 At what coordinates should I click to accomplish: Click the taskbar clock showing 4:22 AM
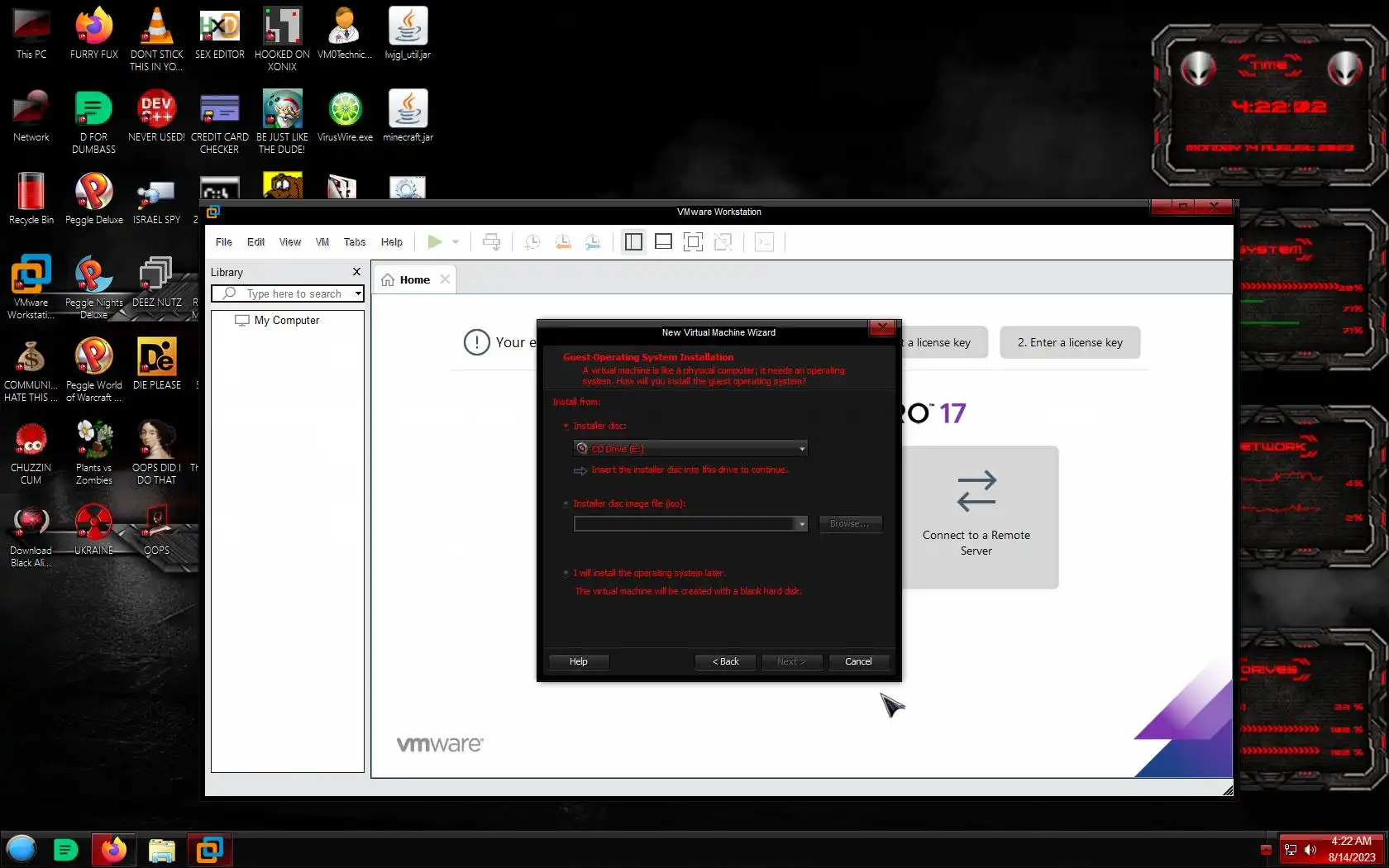pos(1352,849)
